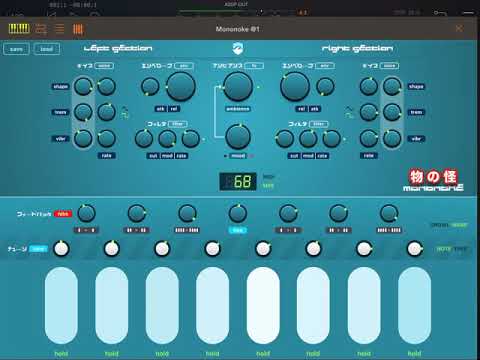The height and width of the screenshot is (360, 480).
Task: Tap the first play pad on the left
Action: coord(61,306)
